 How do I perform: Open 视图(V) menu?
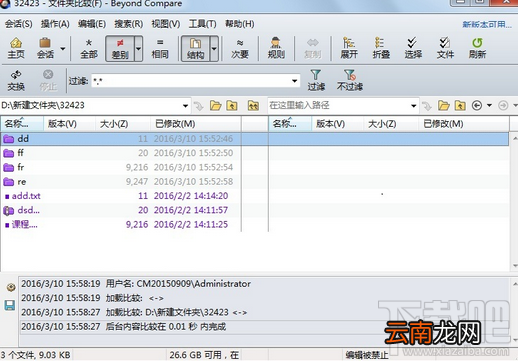click(166, 24)
